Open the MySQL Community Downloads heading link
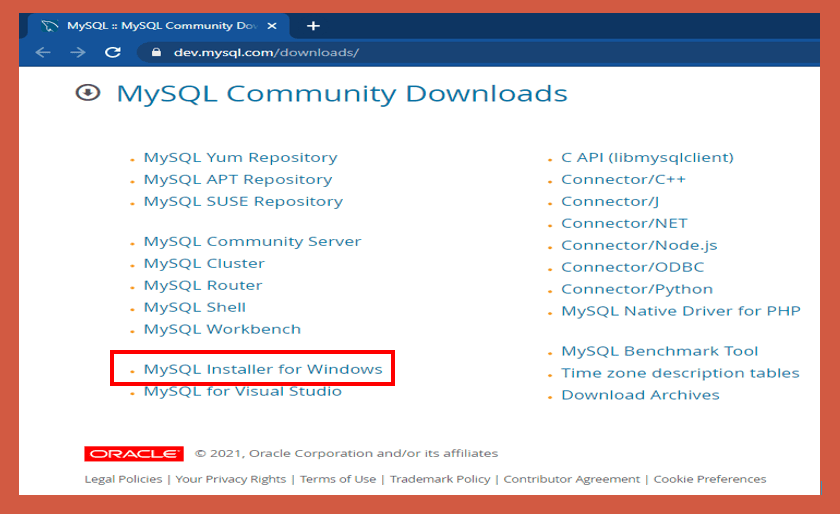840x514 pixels. pyautogui.click(x=342, y=93)
